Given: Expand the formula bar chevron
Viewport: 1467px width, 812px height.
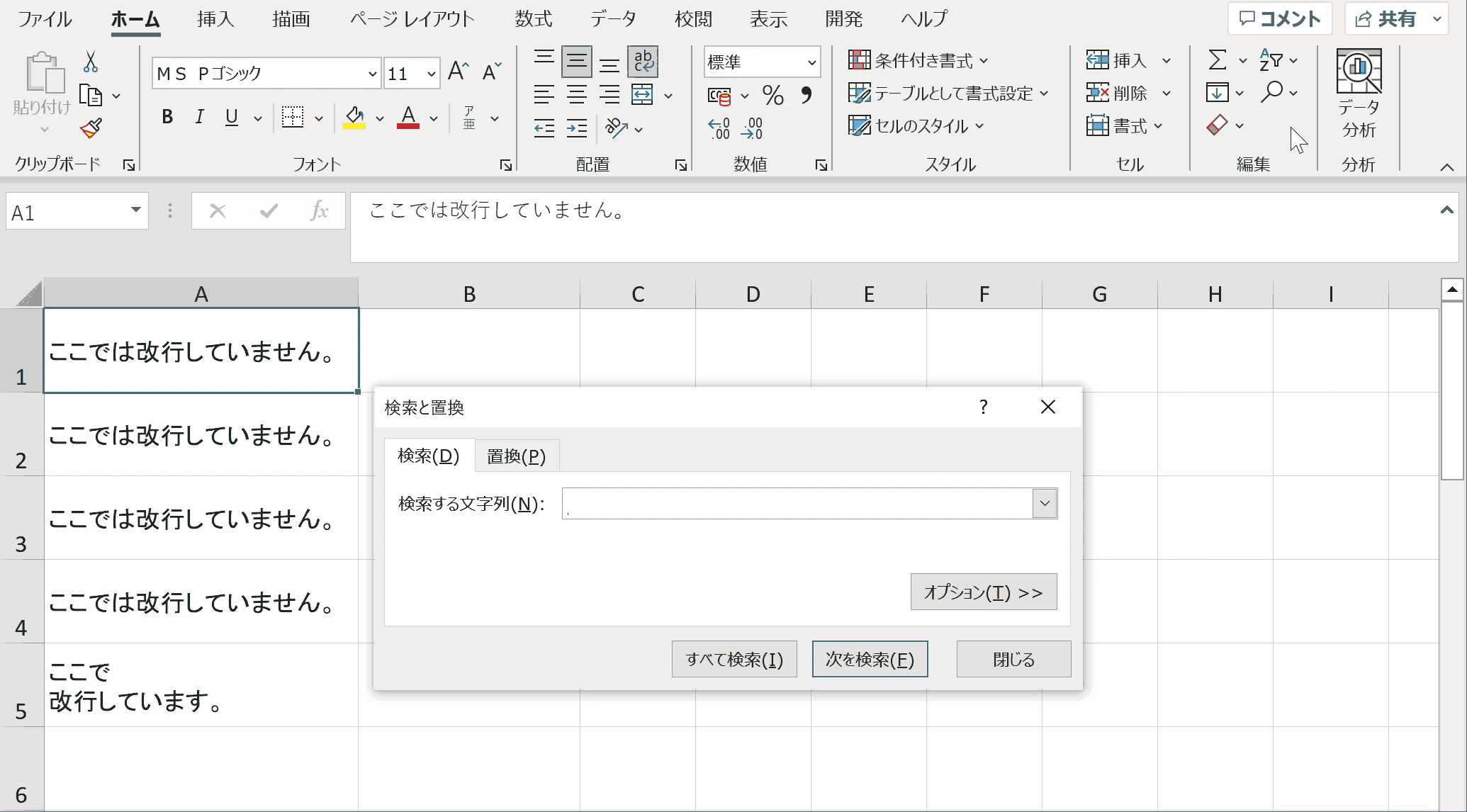Looking at the screenshot, I should (1447, 210).
